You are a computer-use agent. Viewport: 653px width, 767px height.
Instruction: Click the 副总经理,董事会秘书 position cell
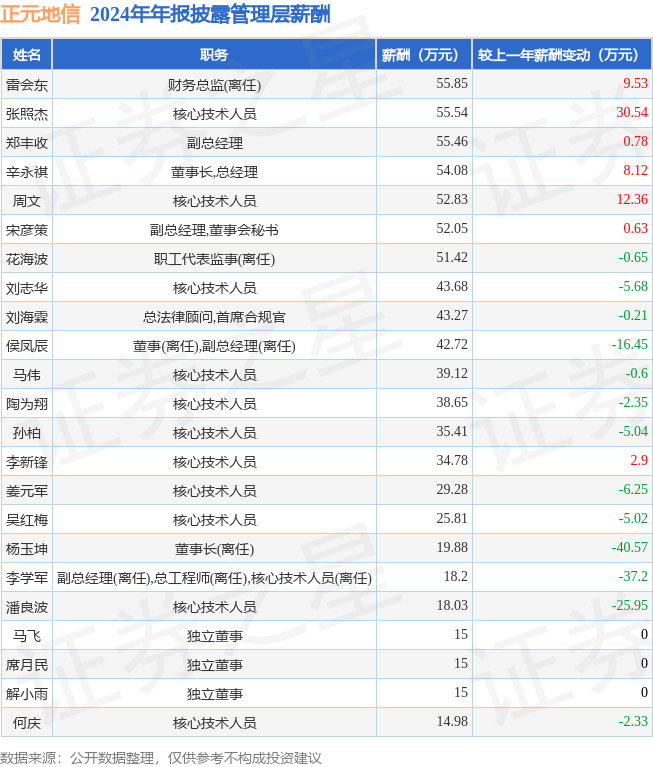click(x=214, y=230)
